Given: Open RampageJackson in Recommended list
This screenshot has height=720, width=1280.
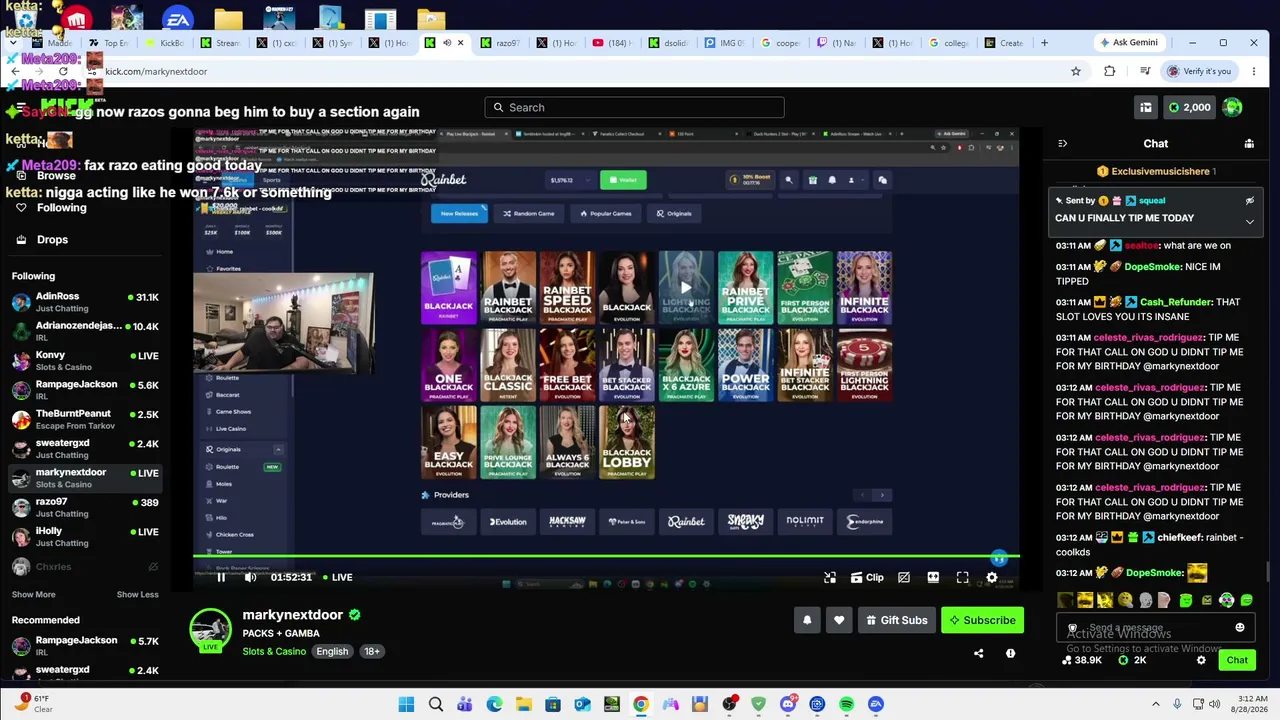Looking at the screenshot, I should tap(84, 646).
